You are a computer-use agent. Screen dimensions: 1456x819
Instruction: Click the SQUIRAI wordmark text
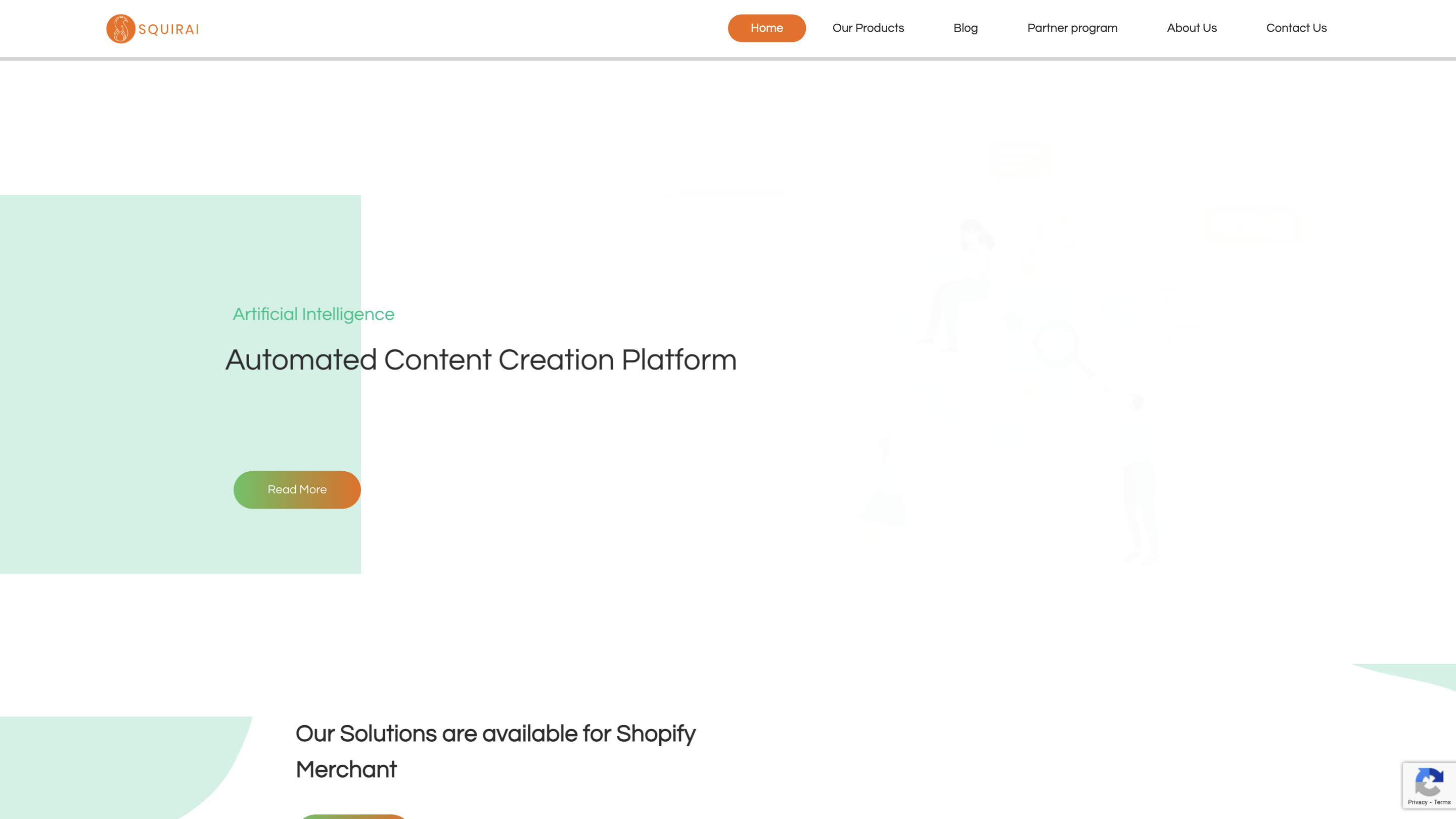coord(168,29)
